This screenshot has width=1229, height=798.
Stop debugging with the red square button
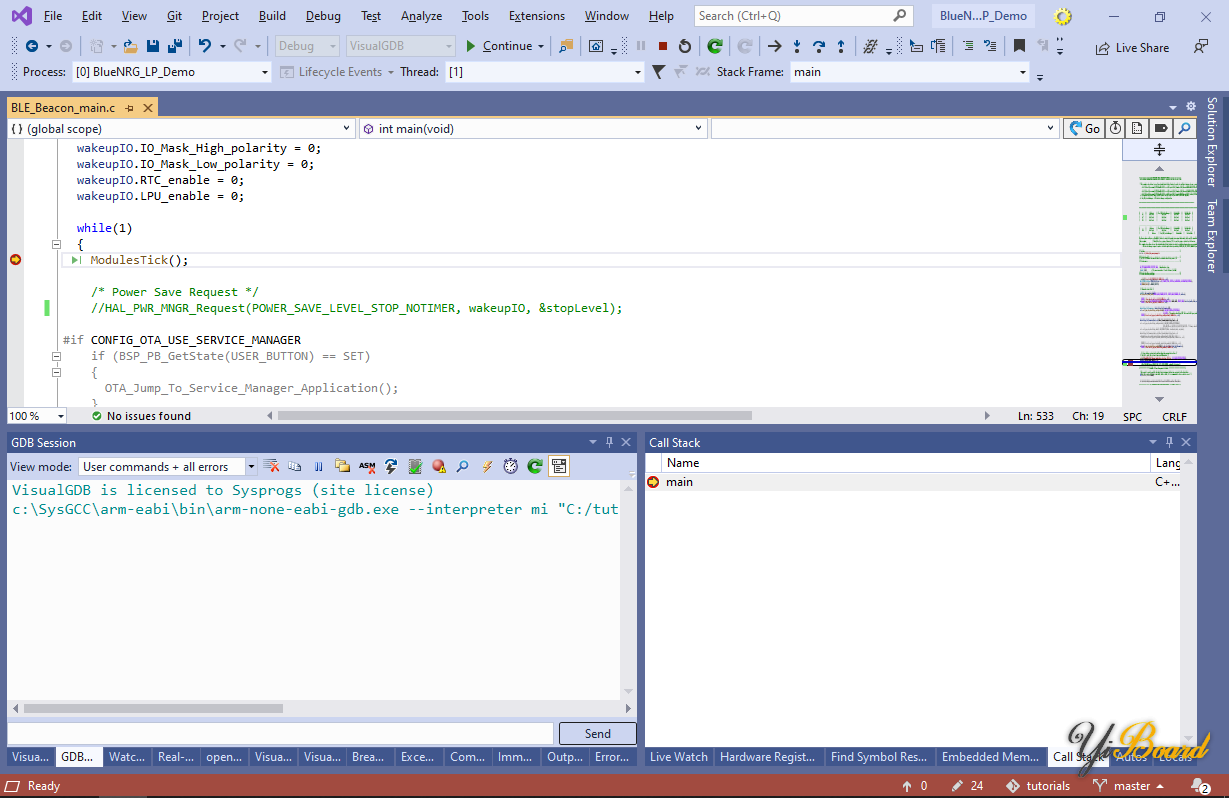(x=663, y=46)
